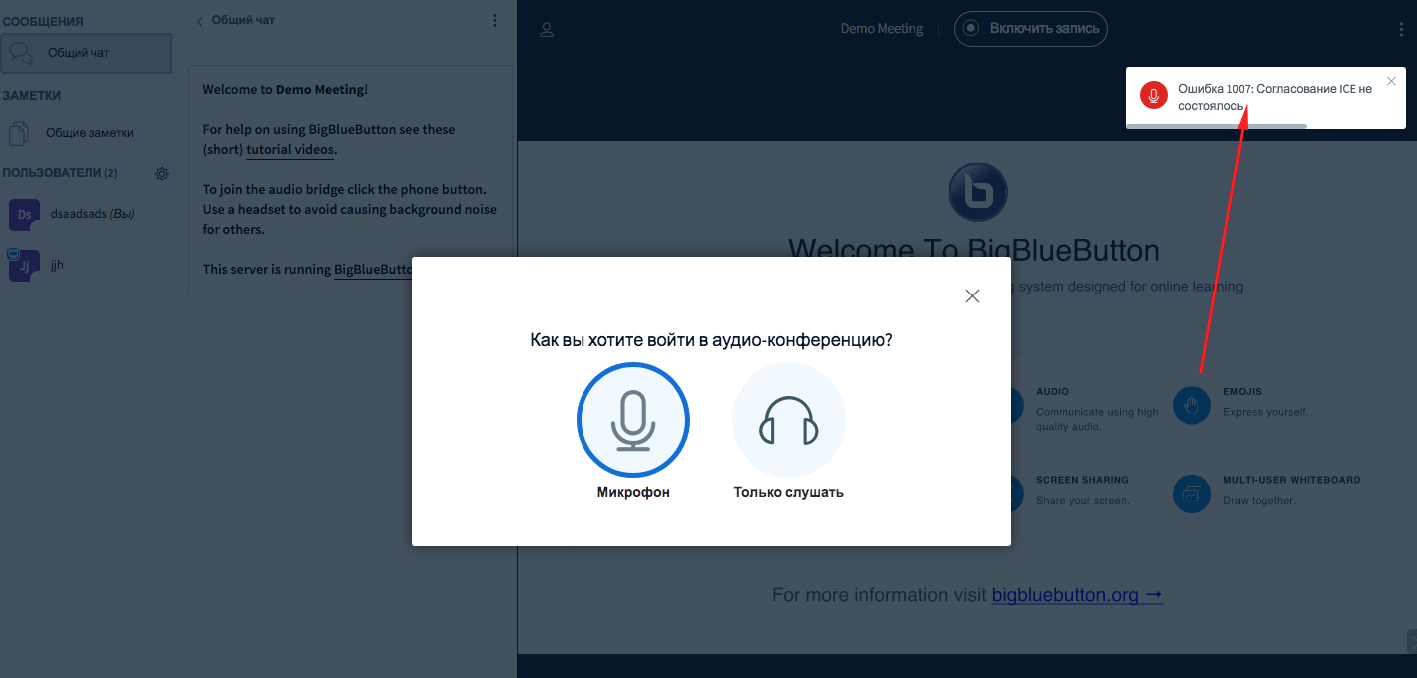Click the participant icon in meeting header

[547, 29]
